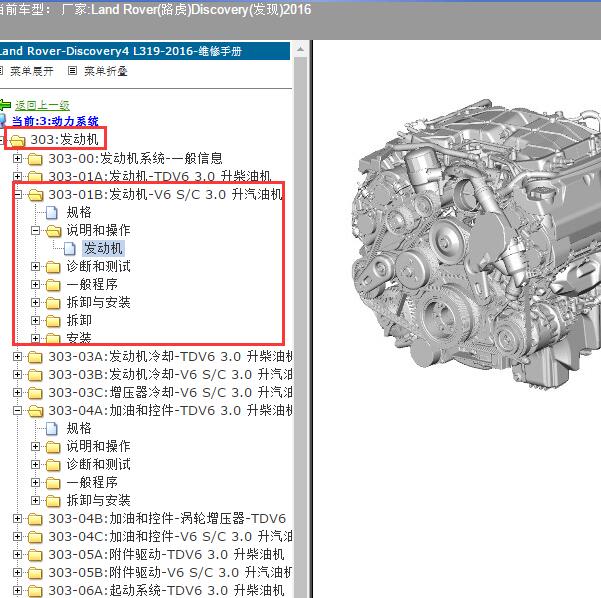The image size is (601, 598).
Task: Open 规格 page under 303-01B
Action: (79, 212)
